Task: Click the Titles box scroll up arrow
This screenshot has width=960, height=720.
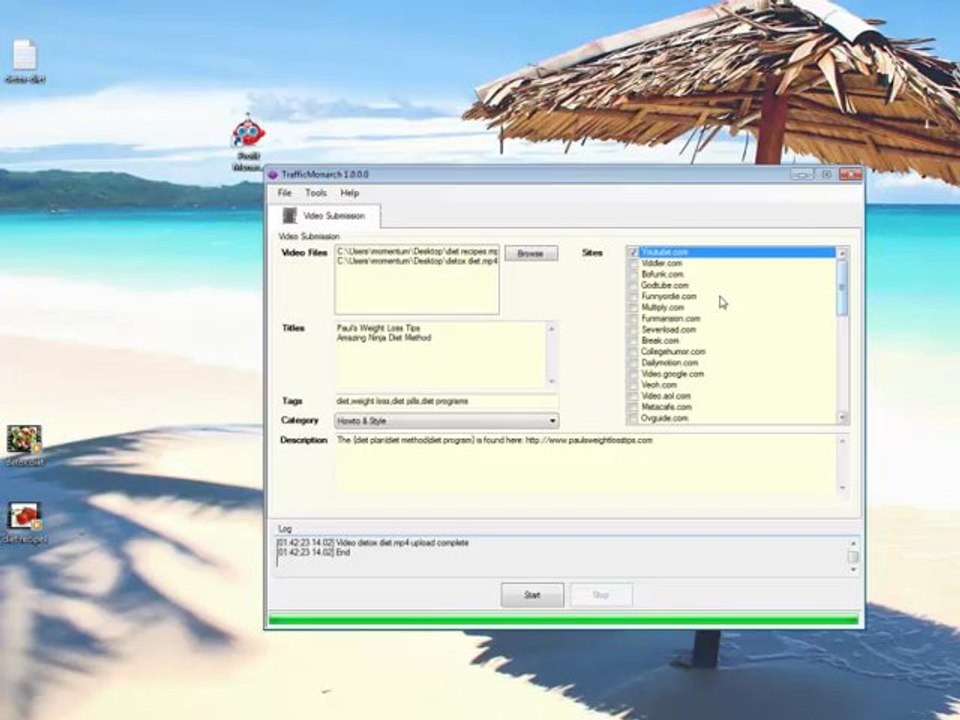Action: (551, 329)
